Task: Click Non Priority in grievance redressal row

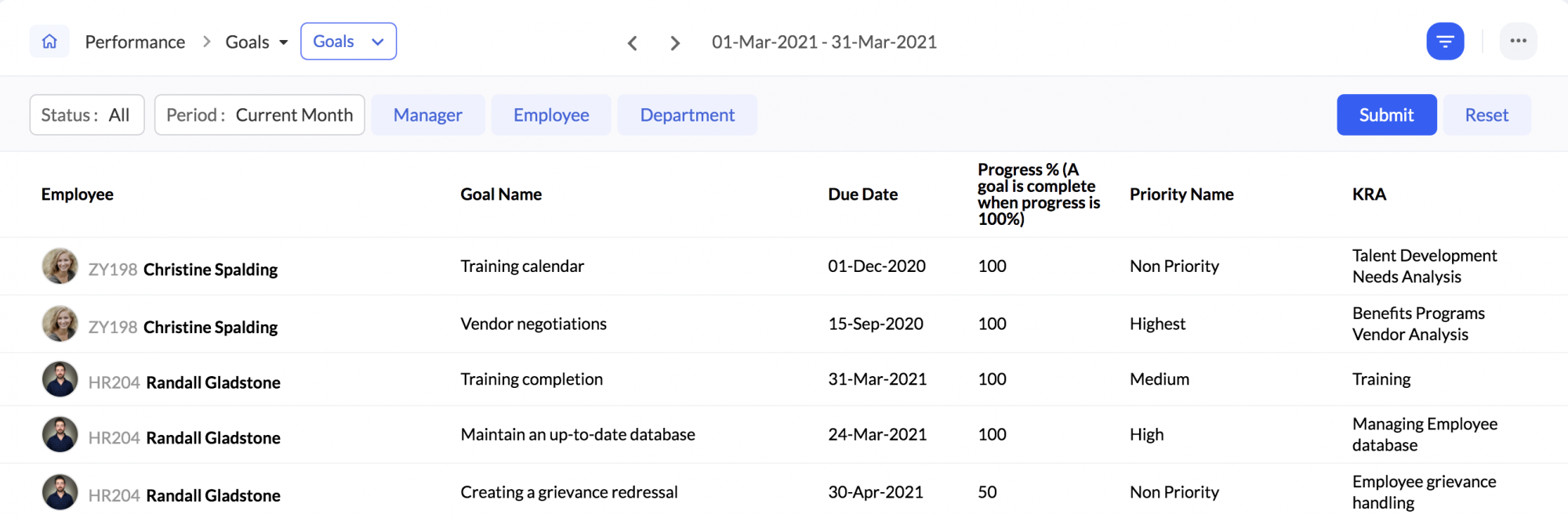Action: click(1174, 492)
